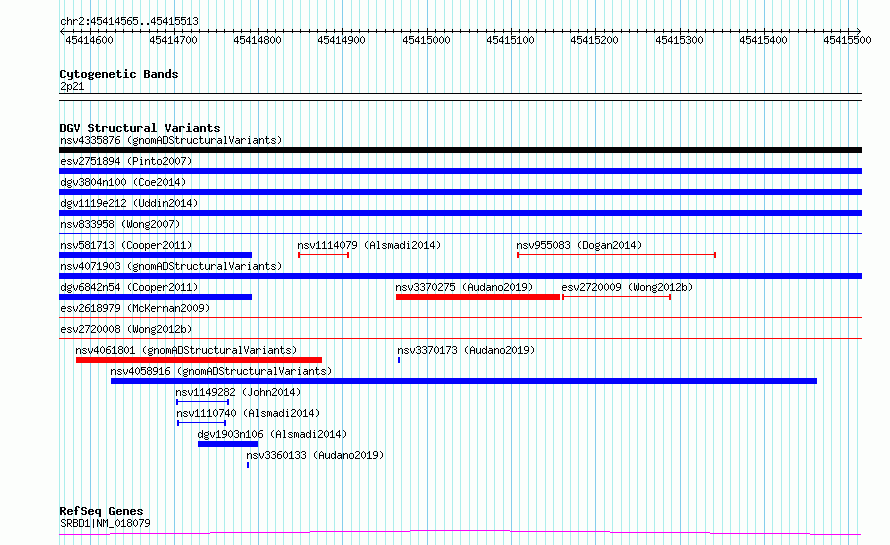Click the chr2:45414565..45415513 region label
The image size is (890, 545).
coord(129,22)
